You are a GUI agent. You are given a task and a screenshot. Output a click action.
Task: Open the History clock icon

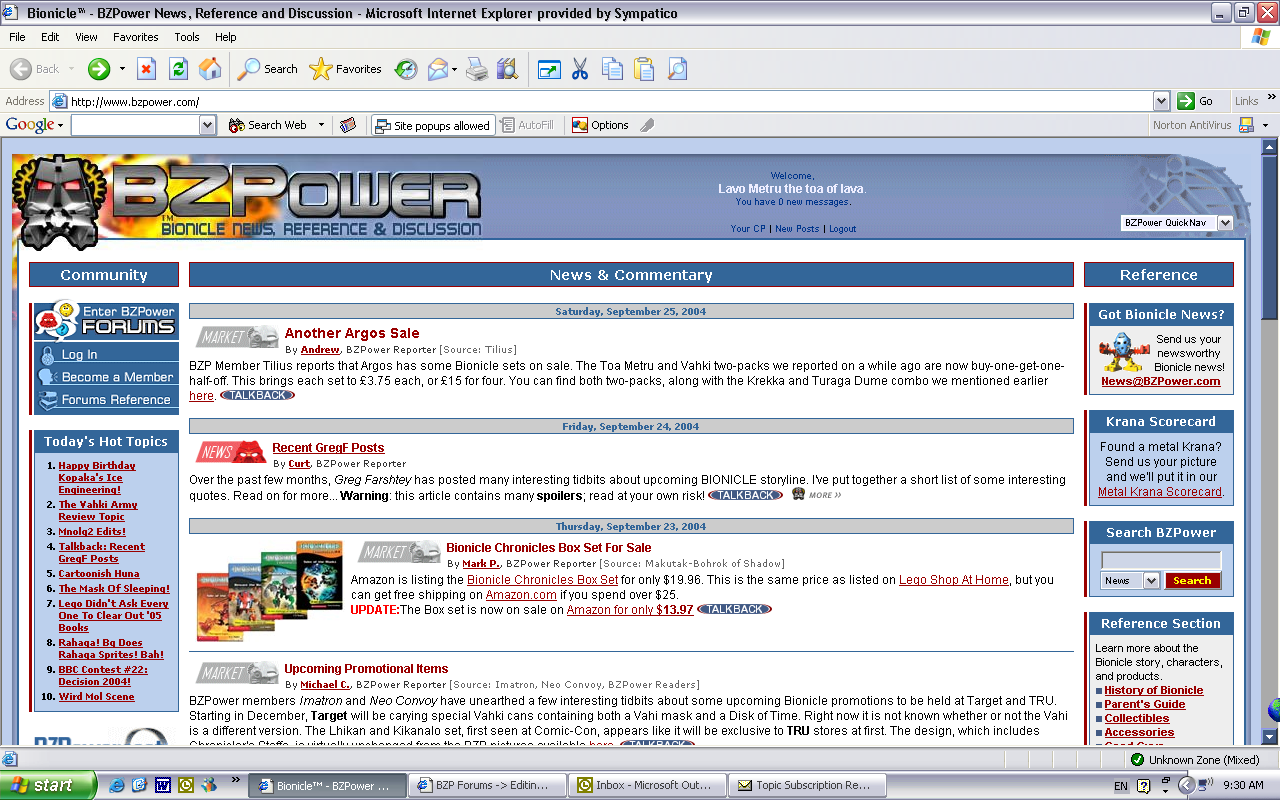pos(406,69)
